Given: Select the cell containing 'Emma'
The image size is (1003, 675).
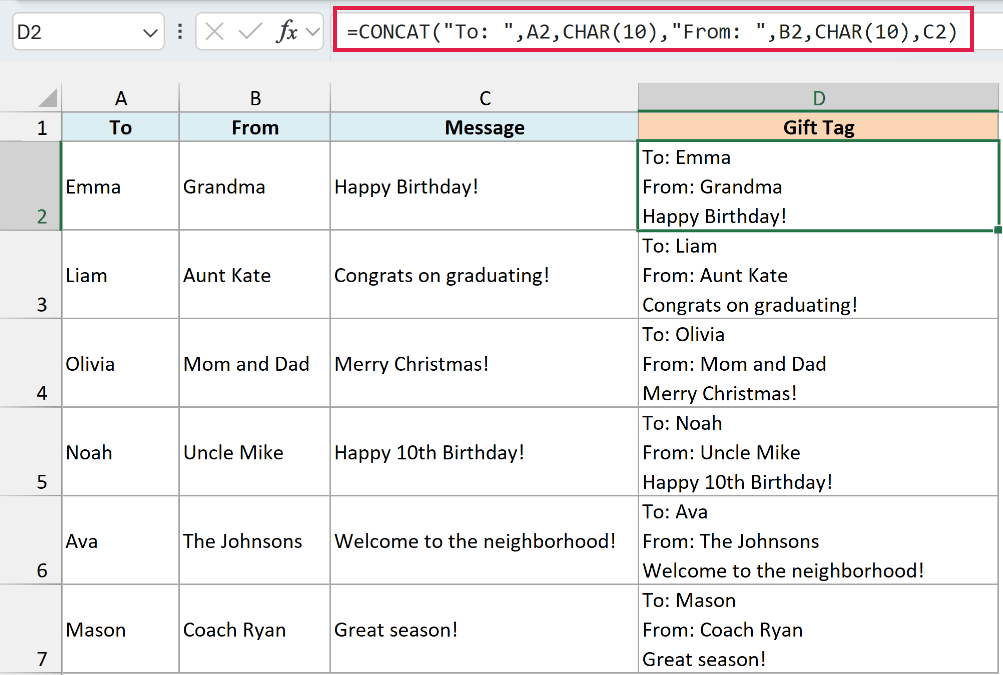Looking at the screenshot, I should (120, 186).
